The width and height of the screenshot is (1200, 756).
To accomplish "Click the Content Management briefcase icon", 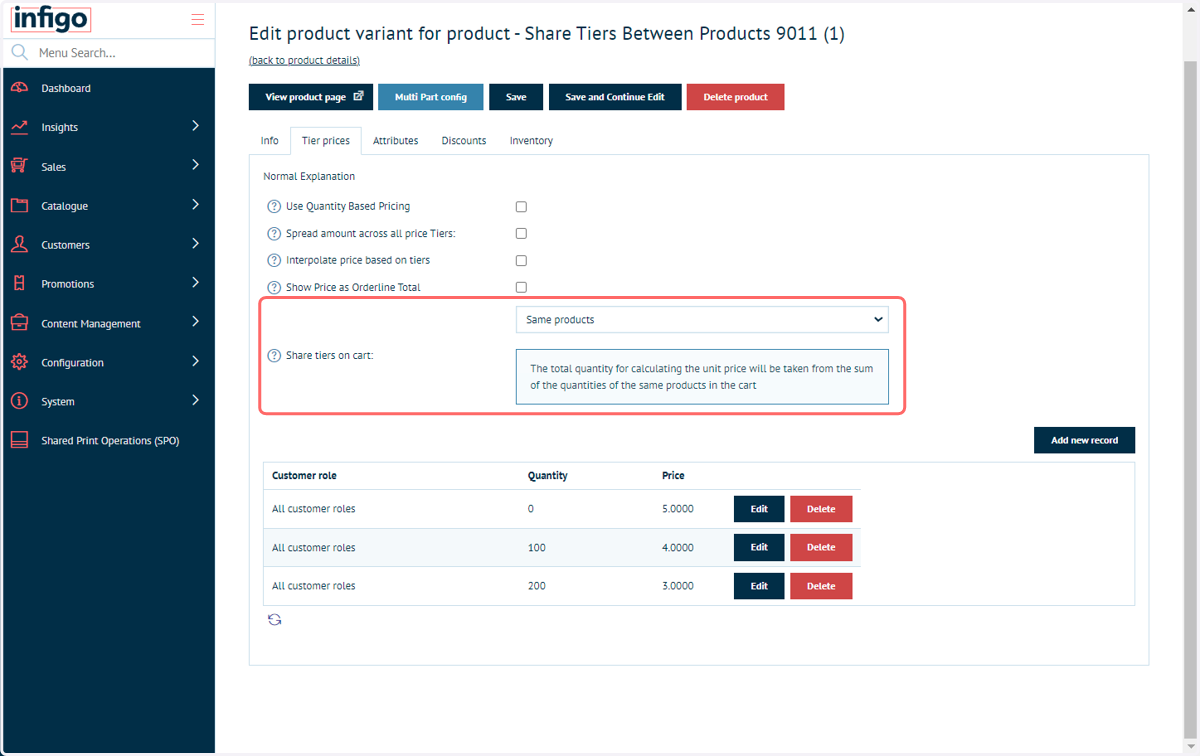I will tap(20, 323).
